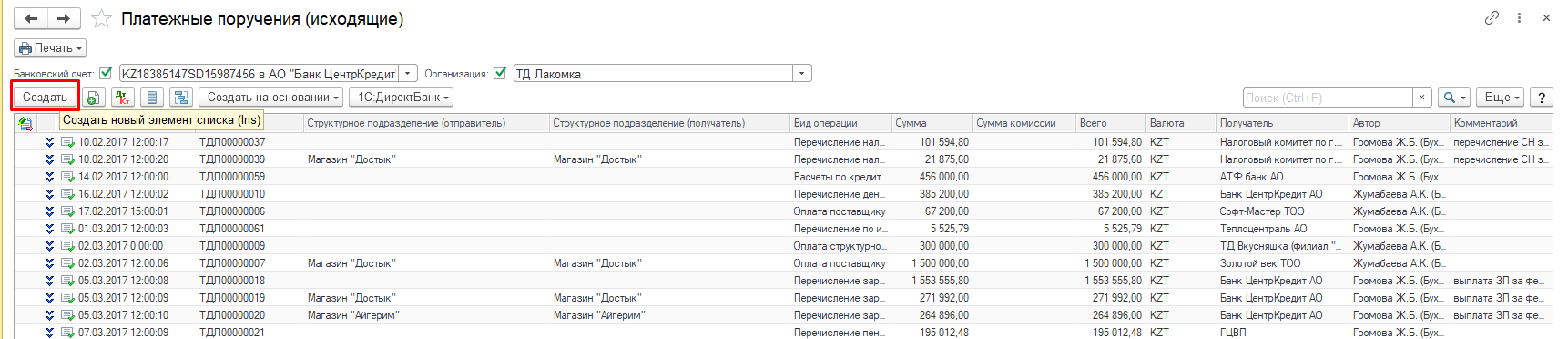1568x339 pixels.
Task: Open the Еще menu
Action: [x=1502, y=98]
